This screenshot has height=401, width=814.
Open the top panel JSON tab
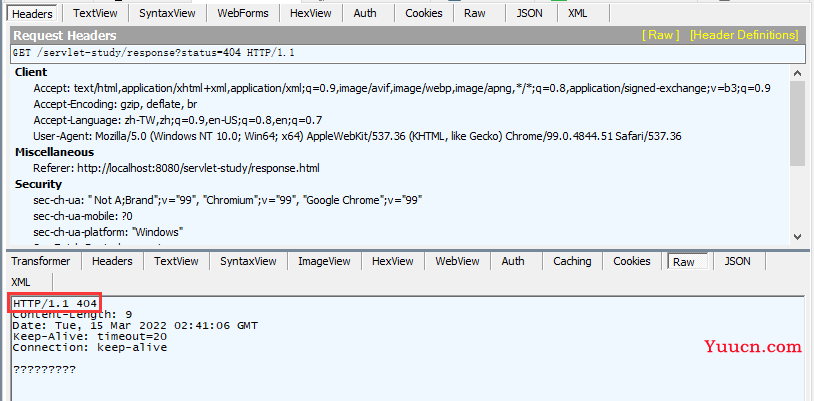coord(529,13)
